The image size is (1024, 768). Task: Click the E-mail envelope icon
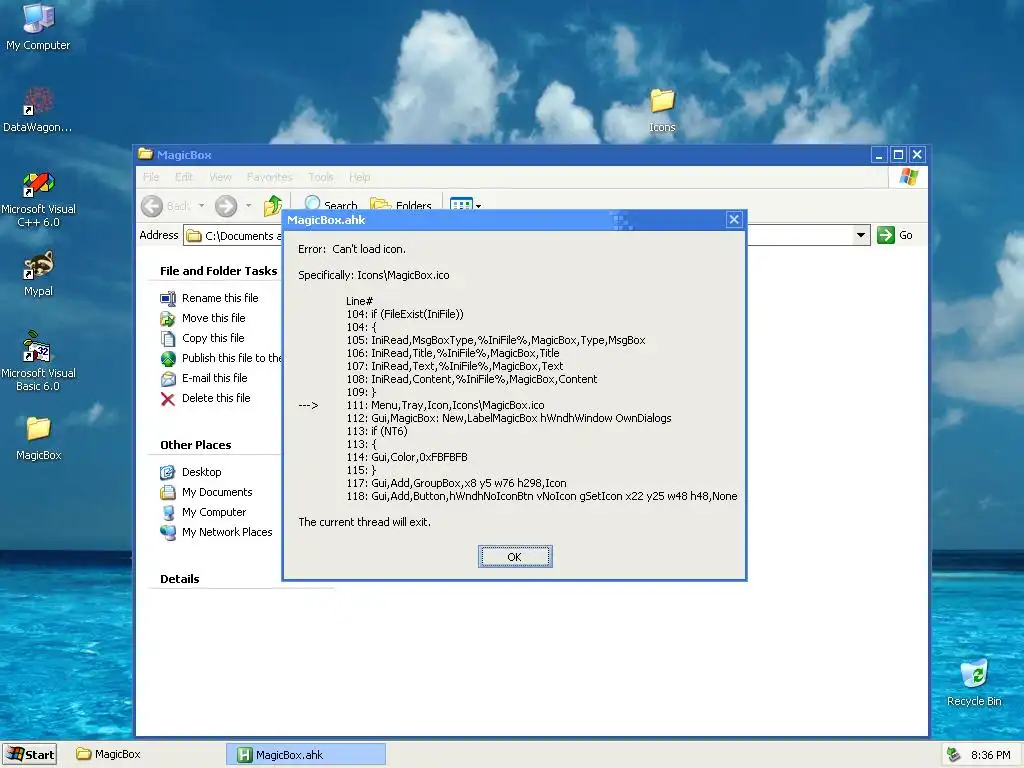[168, 379]
